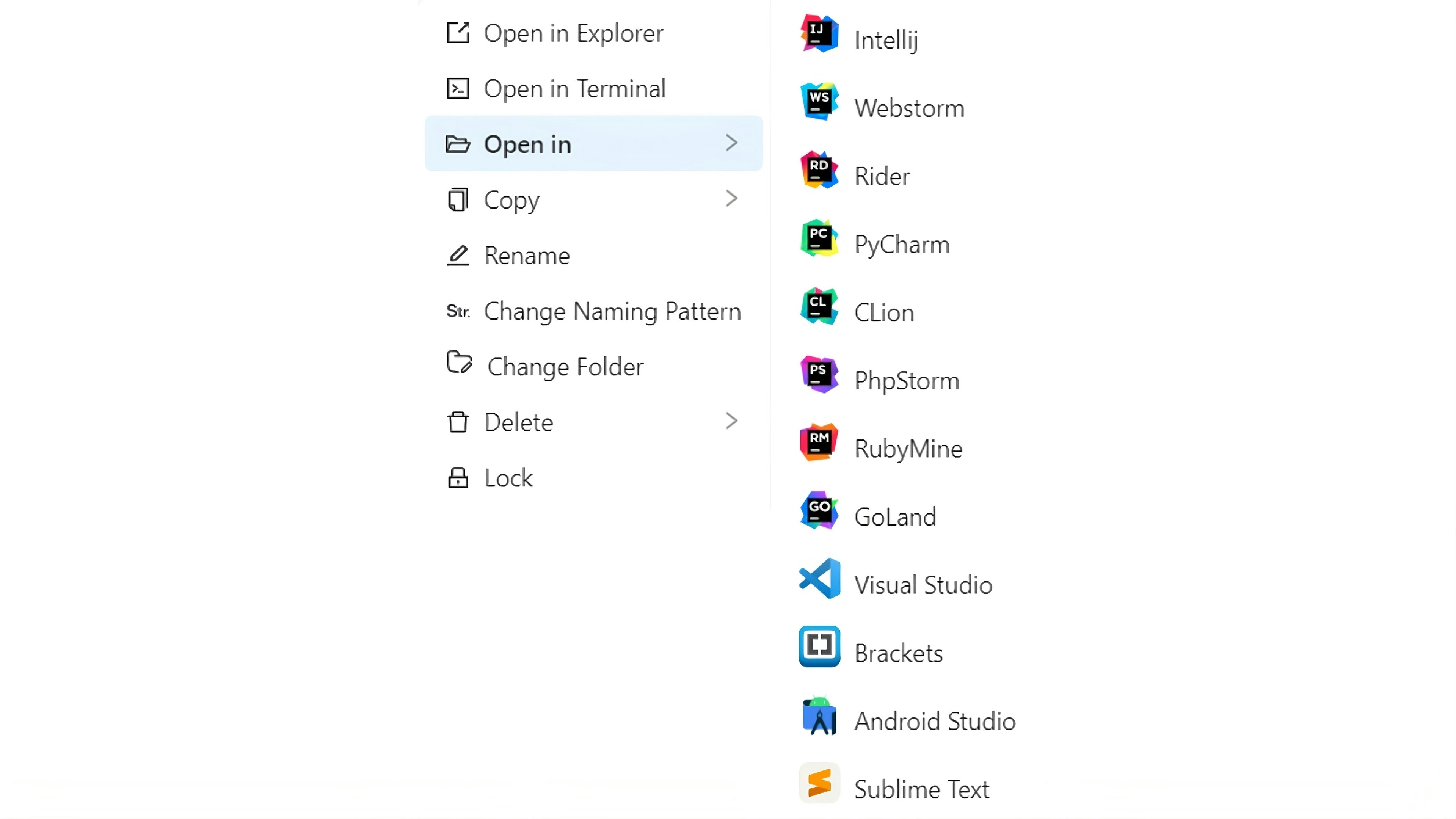Screen dimensions: 1456x819
Task: Click the PyCharm logo icon
Action: pyautogui.click(x=819, y=238)
